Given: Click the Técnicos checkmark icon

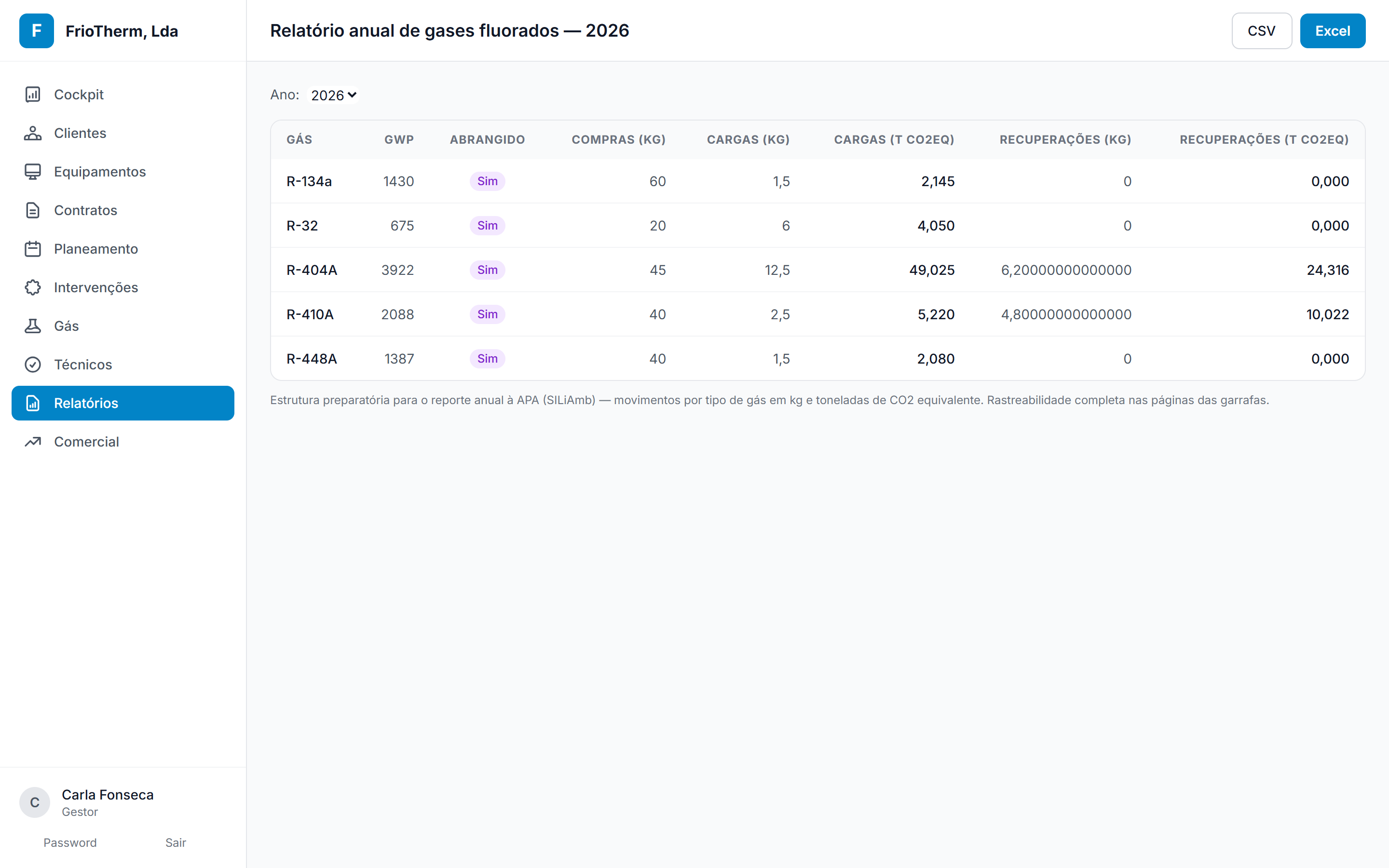Looking at the screenshot, I should point(33,365).
